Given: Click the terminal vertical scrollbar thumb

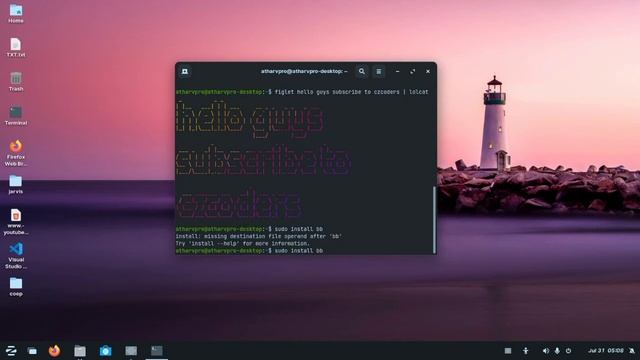Looking at the screenshot, I should [434, 220].
